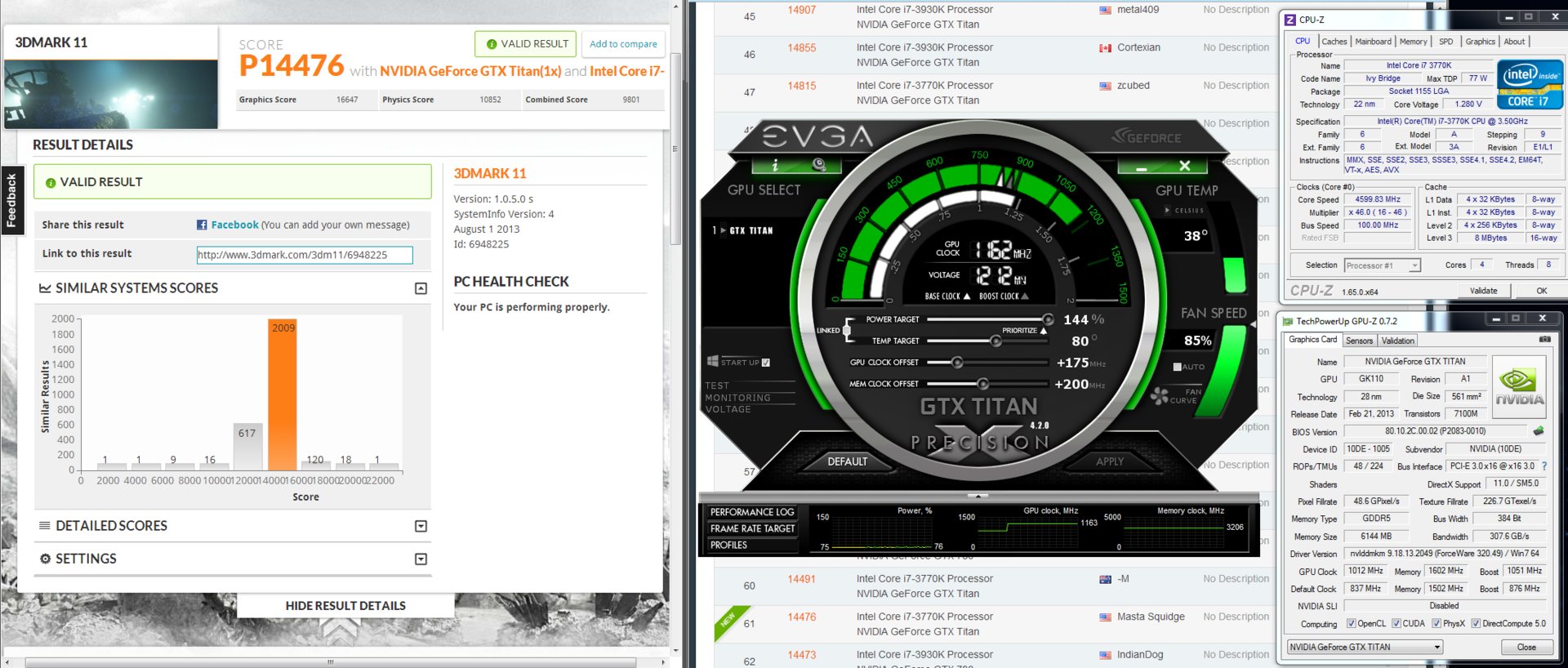
Task: Expand the Settings section
Action: [421, 559]
